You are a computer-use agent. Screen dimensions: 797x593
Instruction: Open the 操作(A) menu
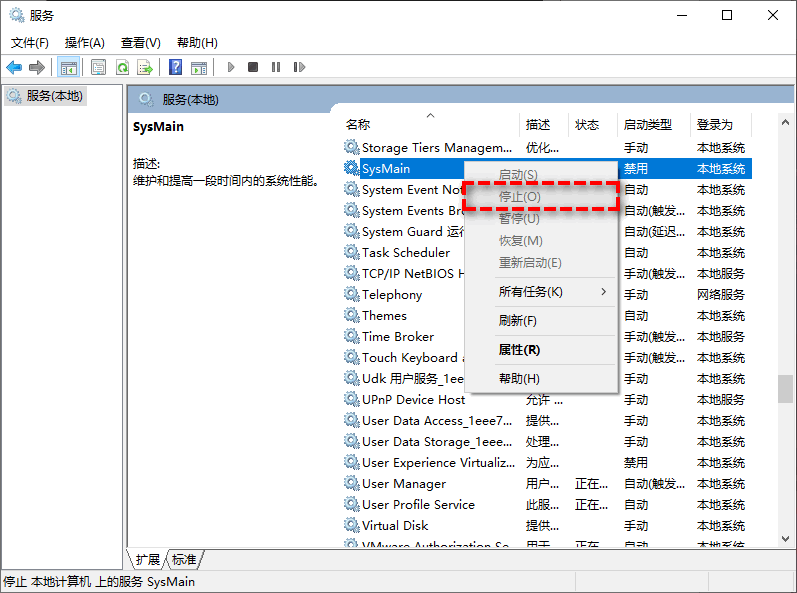(84, 43)
